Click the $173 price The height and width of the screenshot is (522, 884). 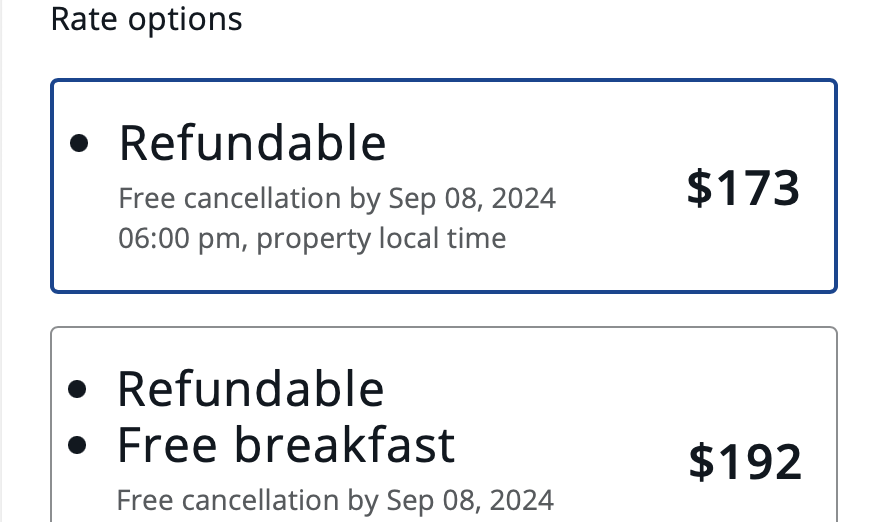pyautogui.click(x=743, y=188)
